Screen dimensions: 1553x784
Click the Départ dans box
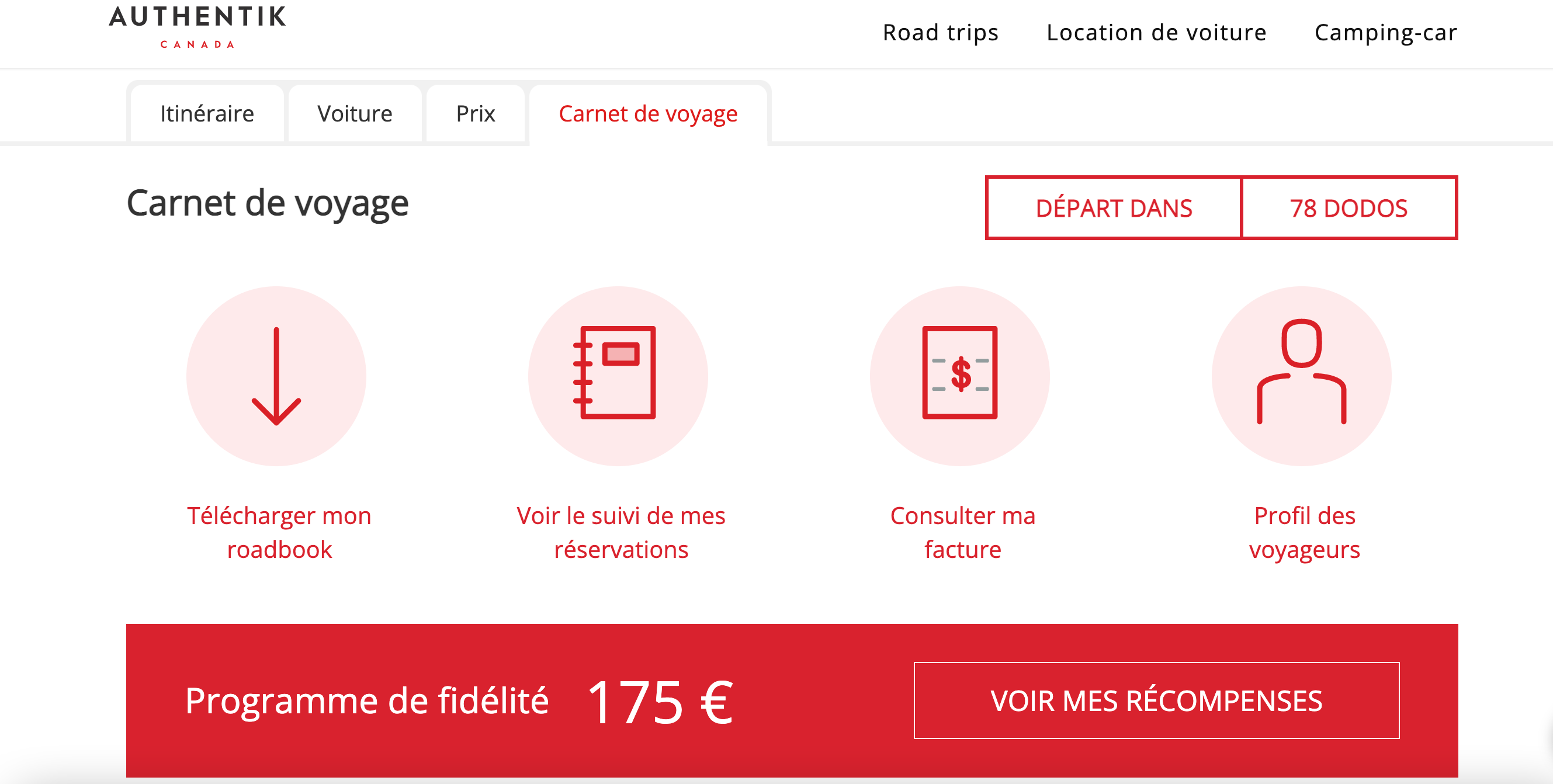point(1114,208)
